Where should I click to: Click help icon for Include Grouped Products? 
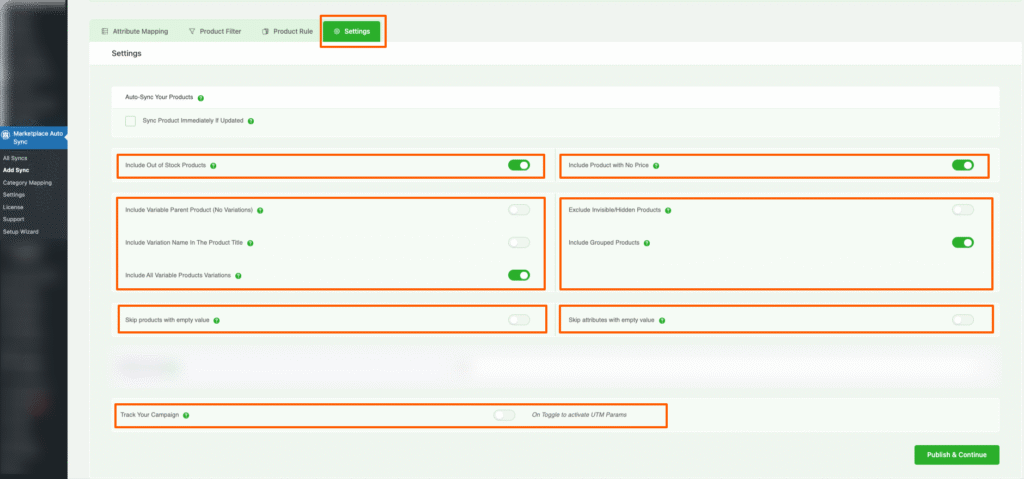pyautogui.click(x=647, y=243)
